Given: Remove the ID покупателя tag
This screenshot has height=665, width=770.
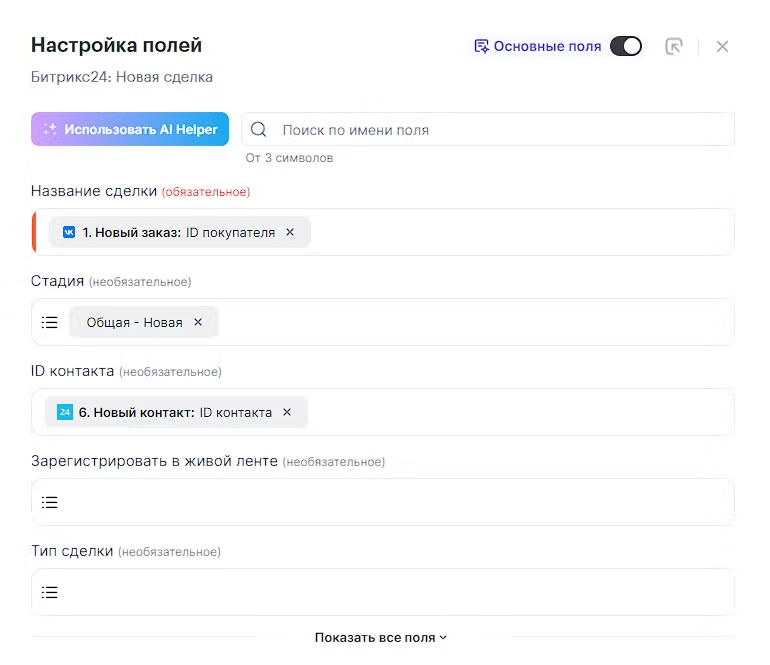Looking at the screenshot, I should (290, 232).
